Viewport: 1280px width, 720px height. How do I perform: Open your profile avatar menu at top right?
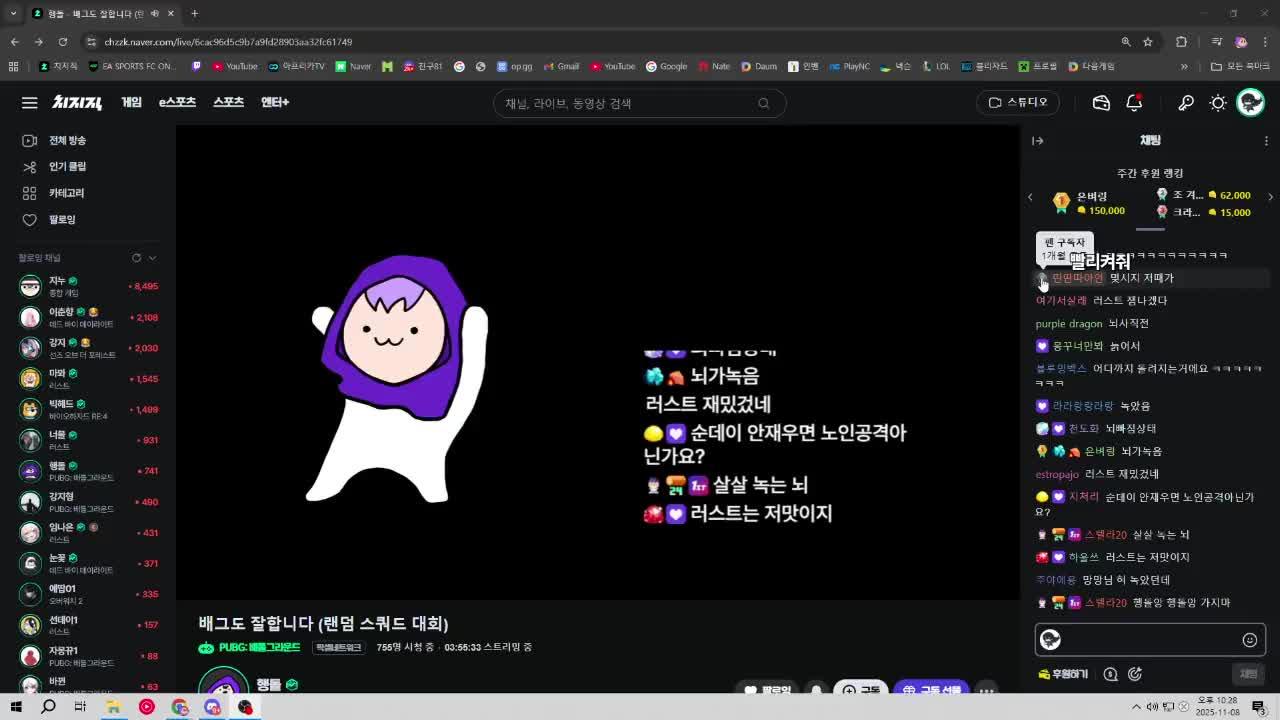click(1250, 103)
